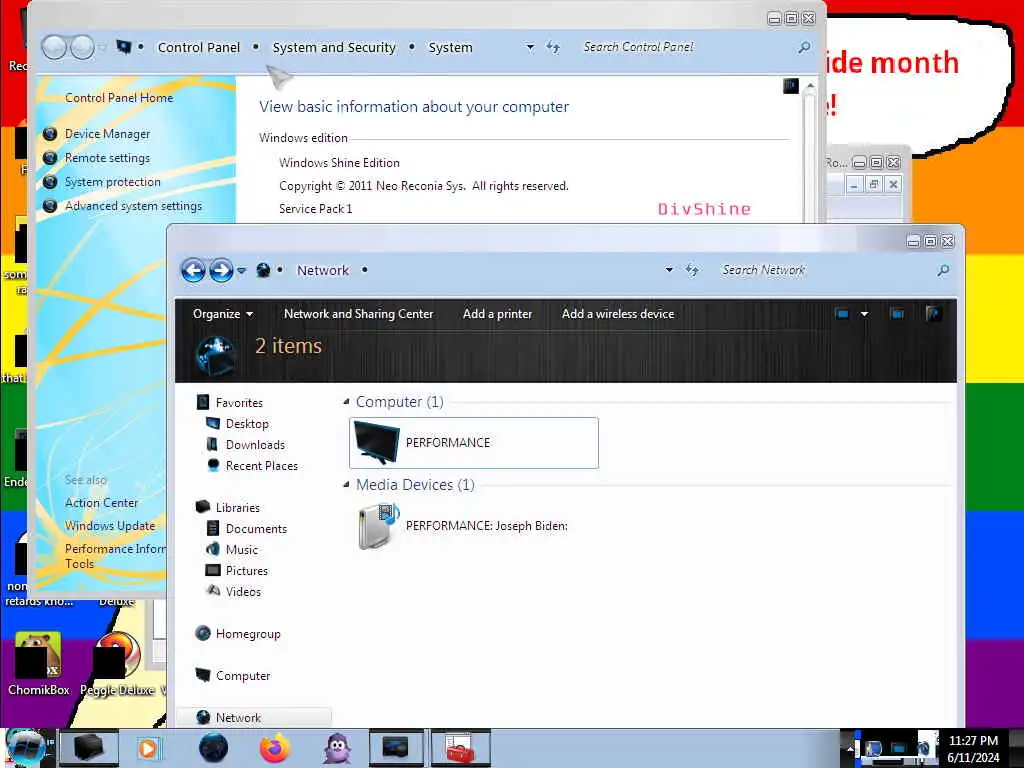Click System breadcrumb in Control Panel
1024x768 pixels.
450,48
